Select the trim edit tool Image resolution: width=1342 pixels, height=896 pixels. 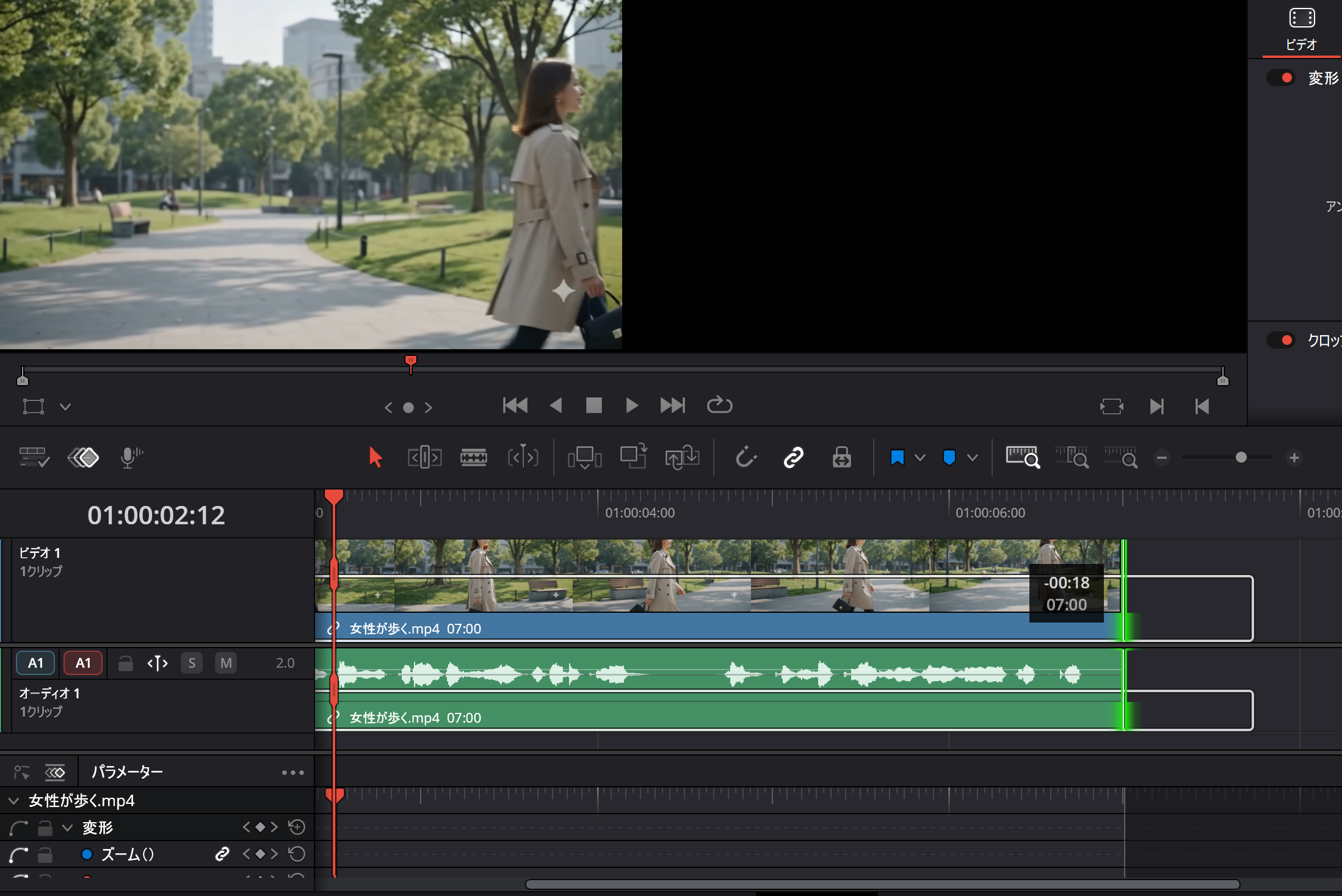[424, 457]
